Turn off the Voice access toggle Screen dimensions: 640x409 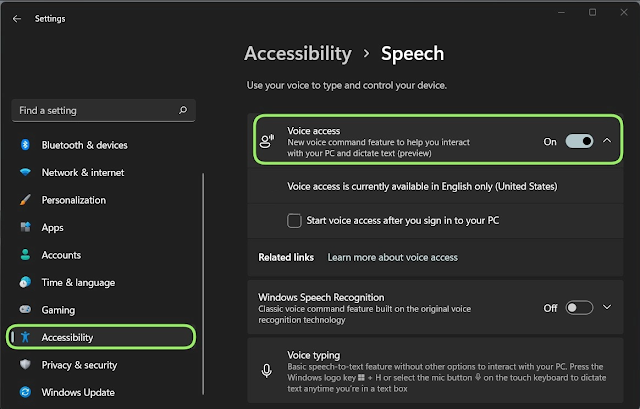pyautogui.click(x=579, y=141)
